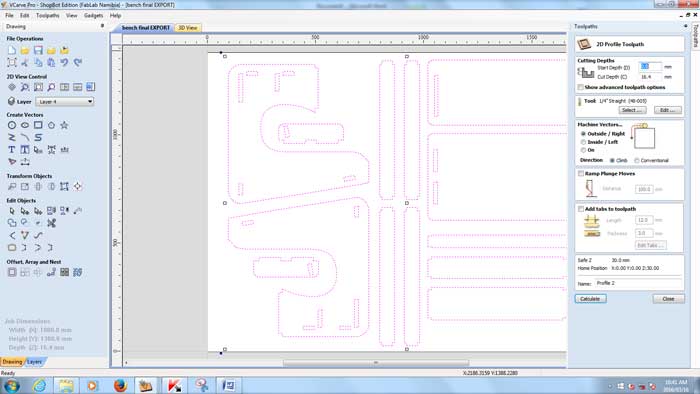Click the Cut Depth input field
This screenshot has height=394, width=700.
click(x=650, y=77)
